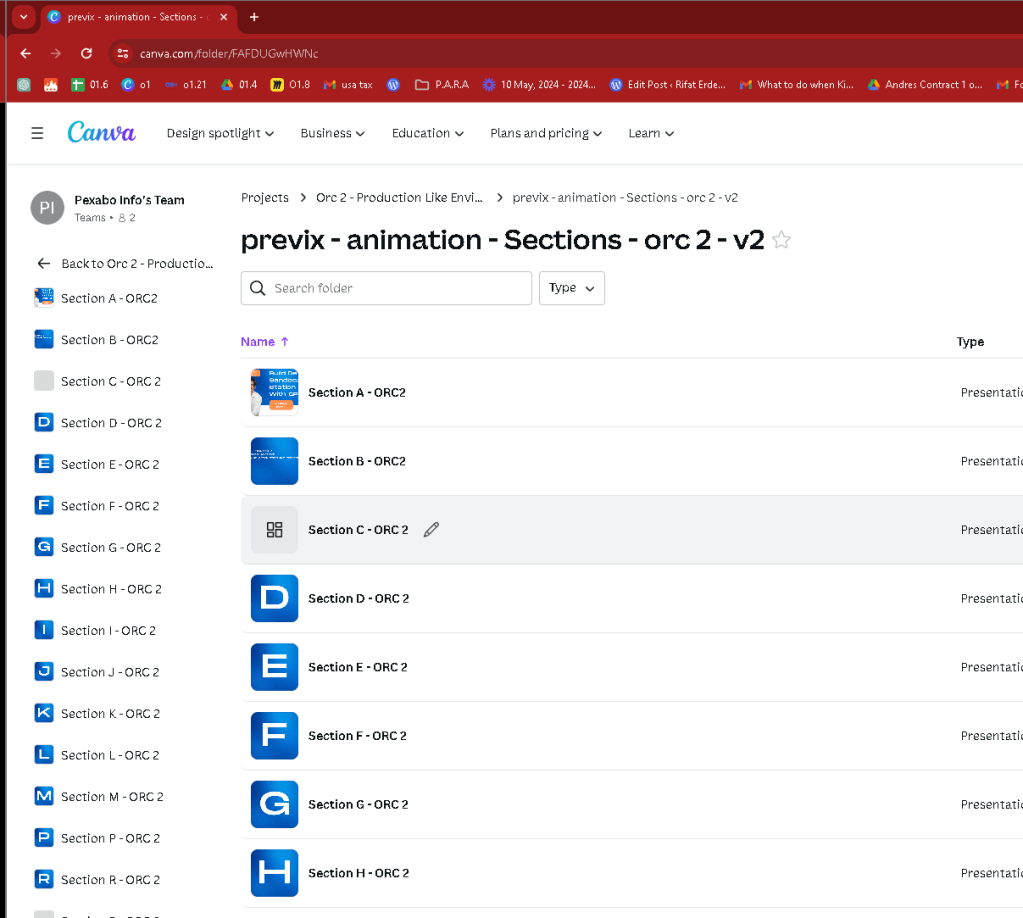Go to Projects breadcrumb
1023x918 pixels.
[x=264, y=197]
